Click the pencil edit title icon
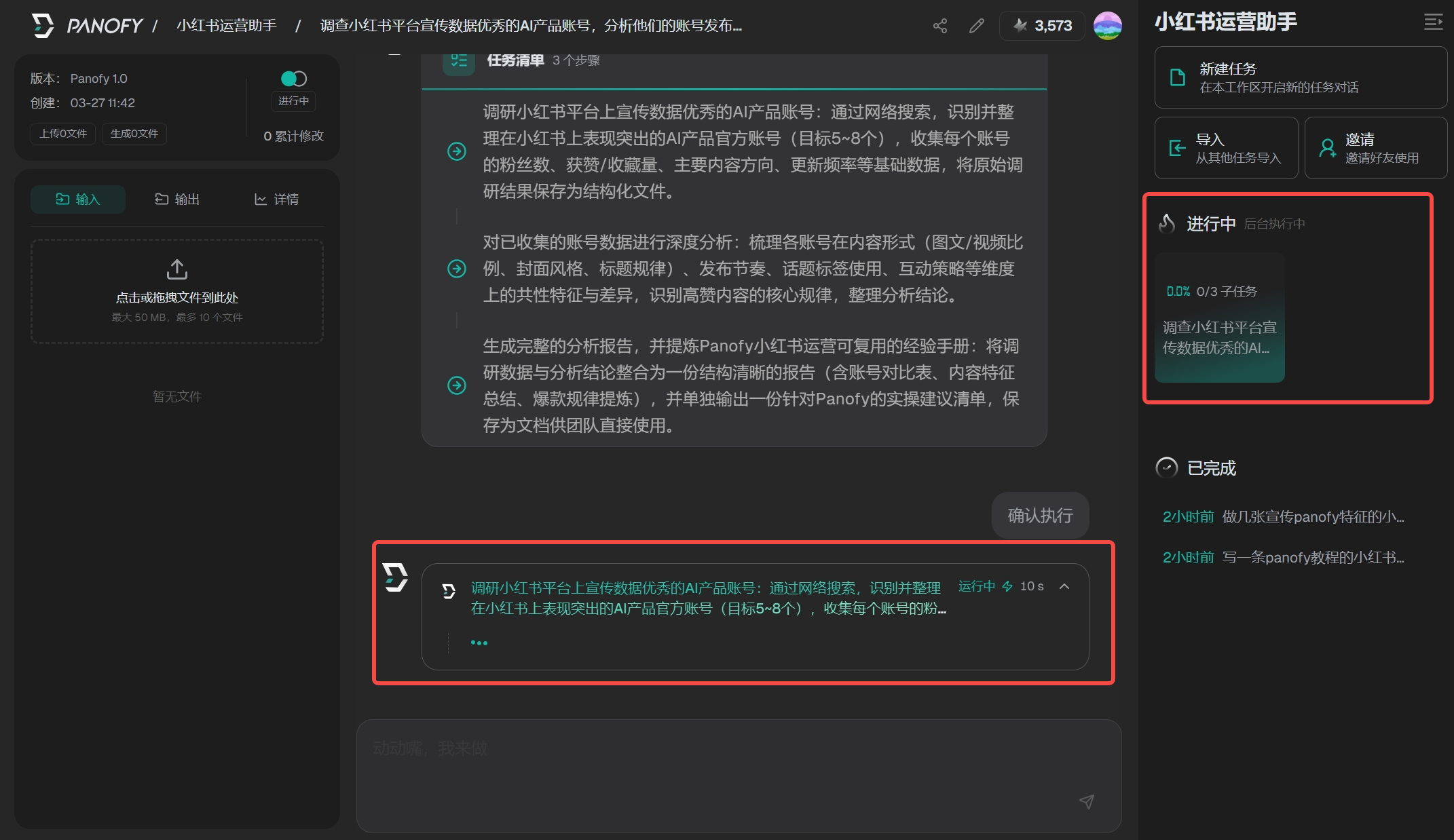The width and height of the screenshot is (1454, 840). click(977, 26)
